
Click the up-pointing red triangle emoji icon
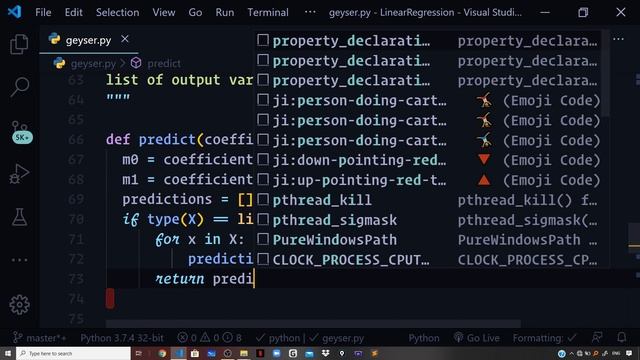484,180
